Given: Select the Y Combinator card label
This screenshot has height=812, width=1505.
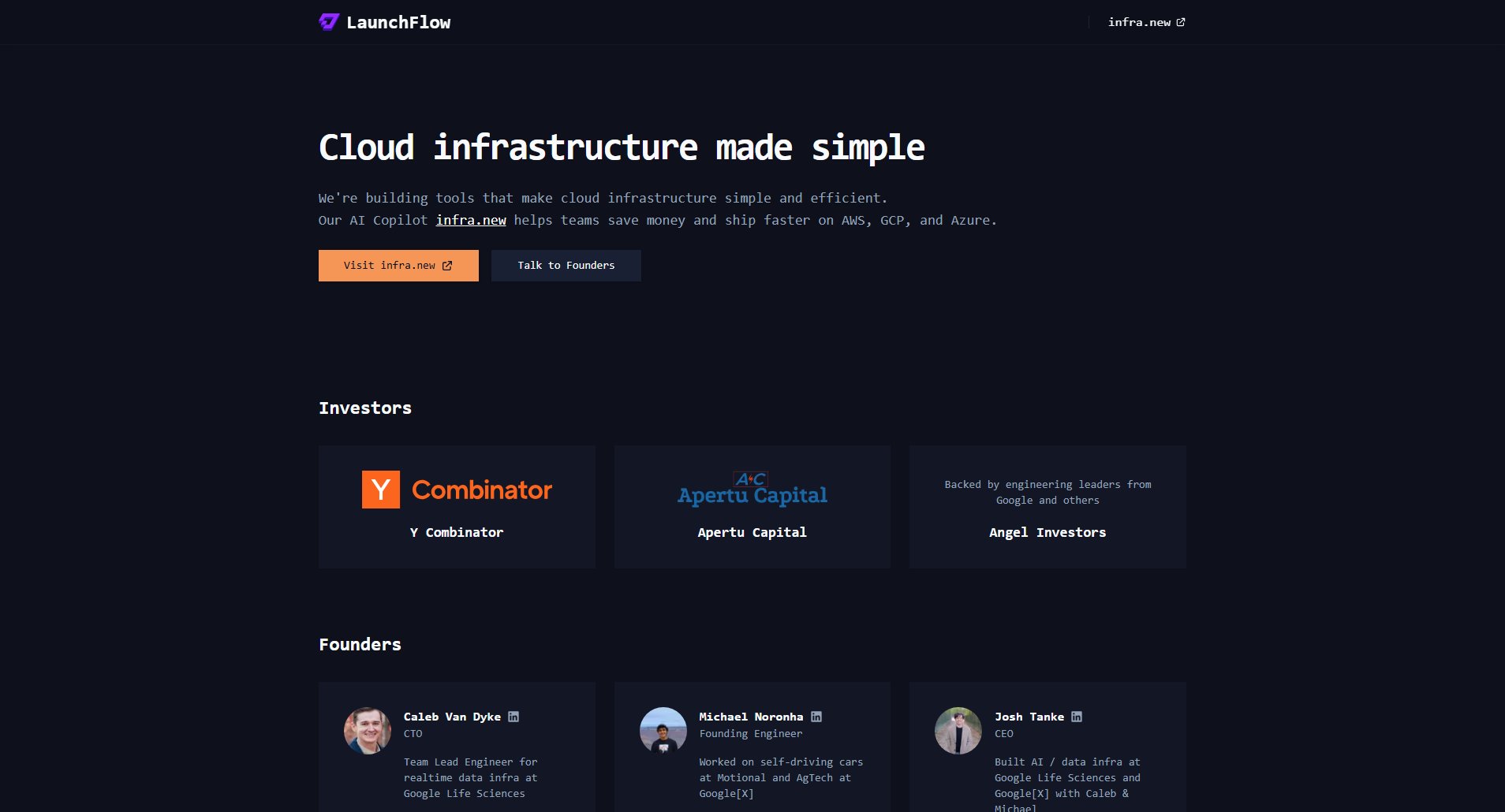Looking at the screenshot, I should coord(457,532).
